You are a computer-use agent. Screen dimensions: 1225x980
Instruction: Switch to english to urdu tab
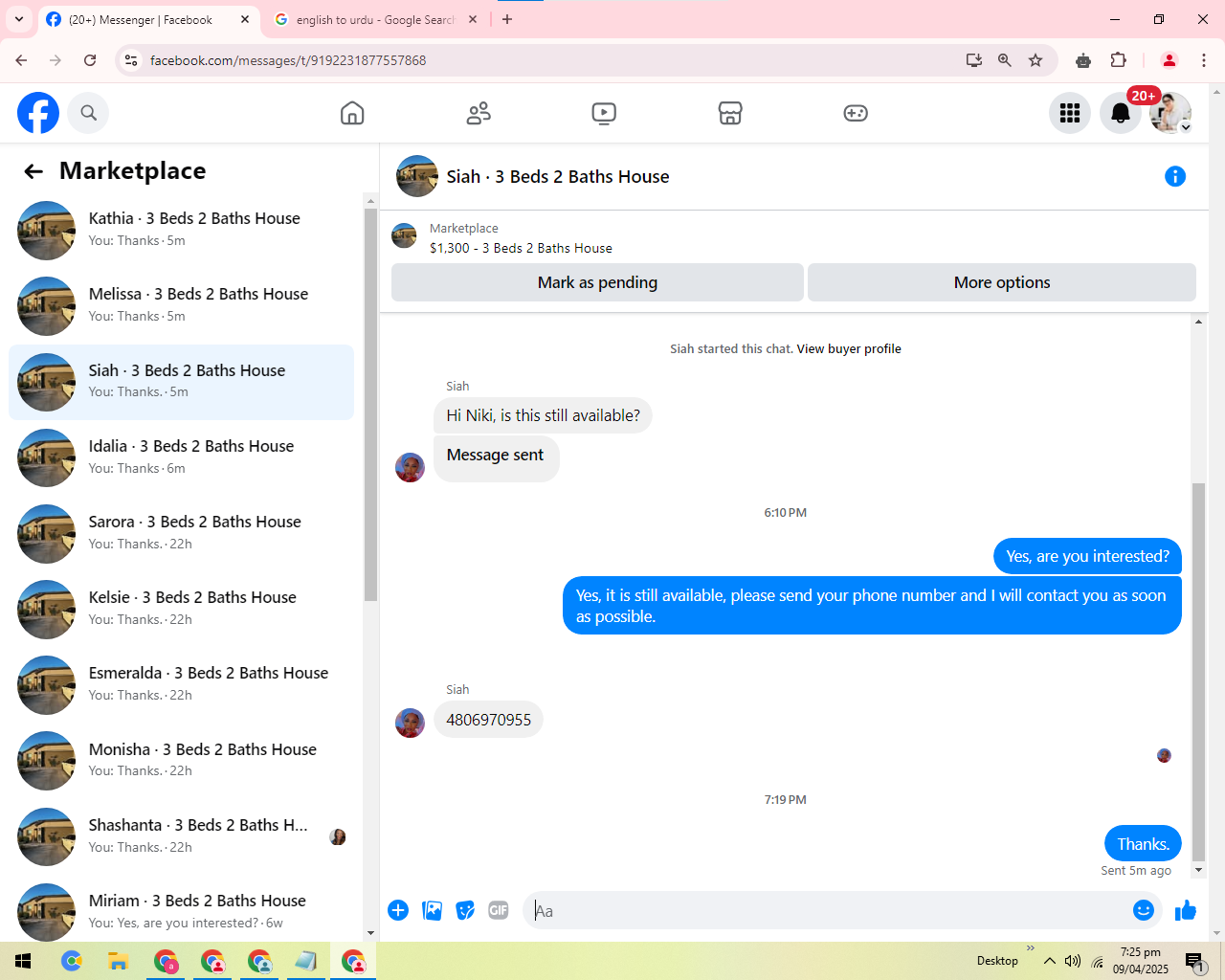(373, 19)
